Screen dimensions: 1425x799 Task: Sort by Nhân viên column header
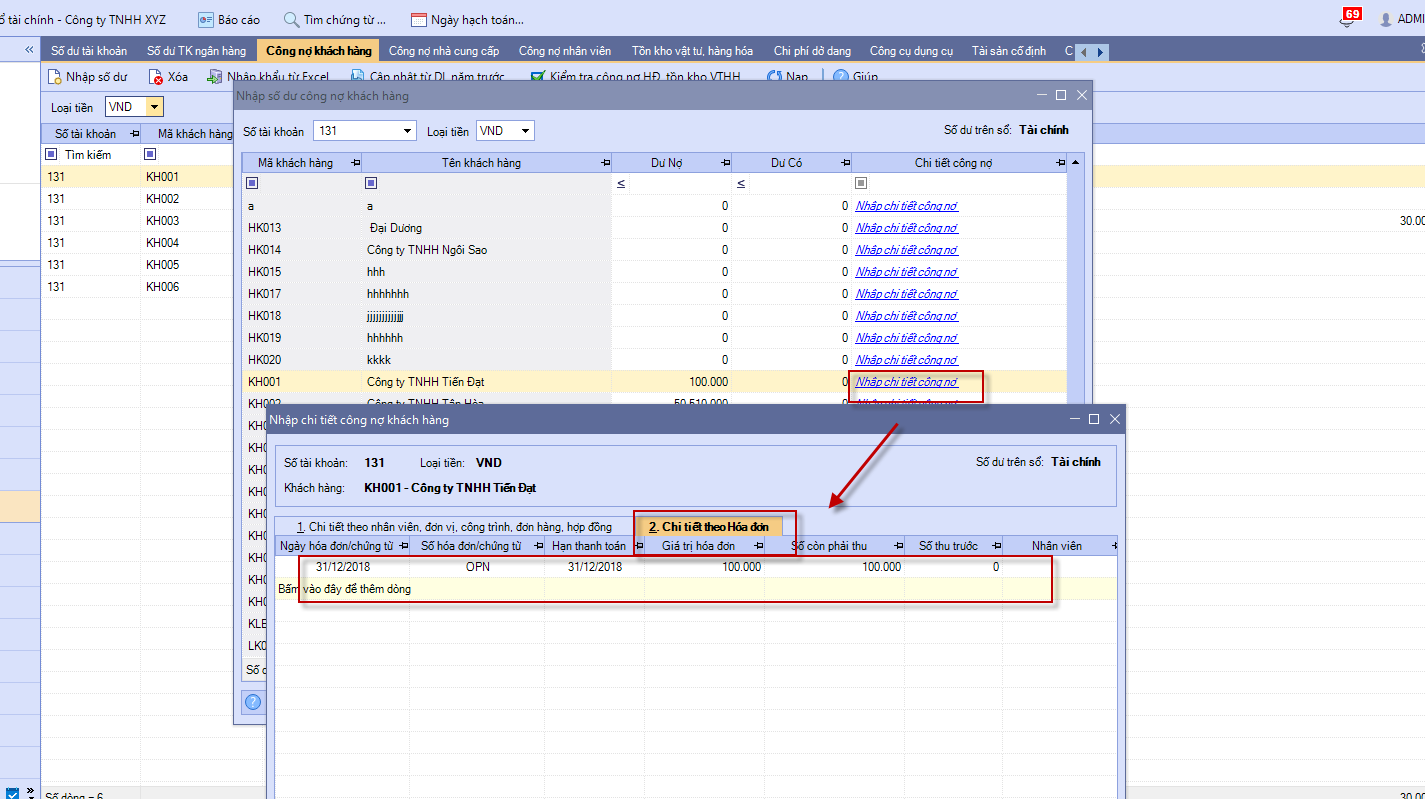[1056, 546]
